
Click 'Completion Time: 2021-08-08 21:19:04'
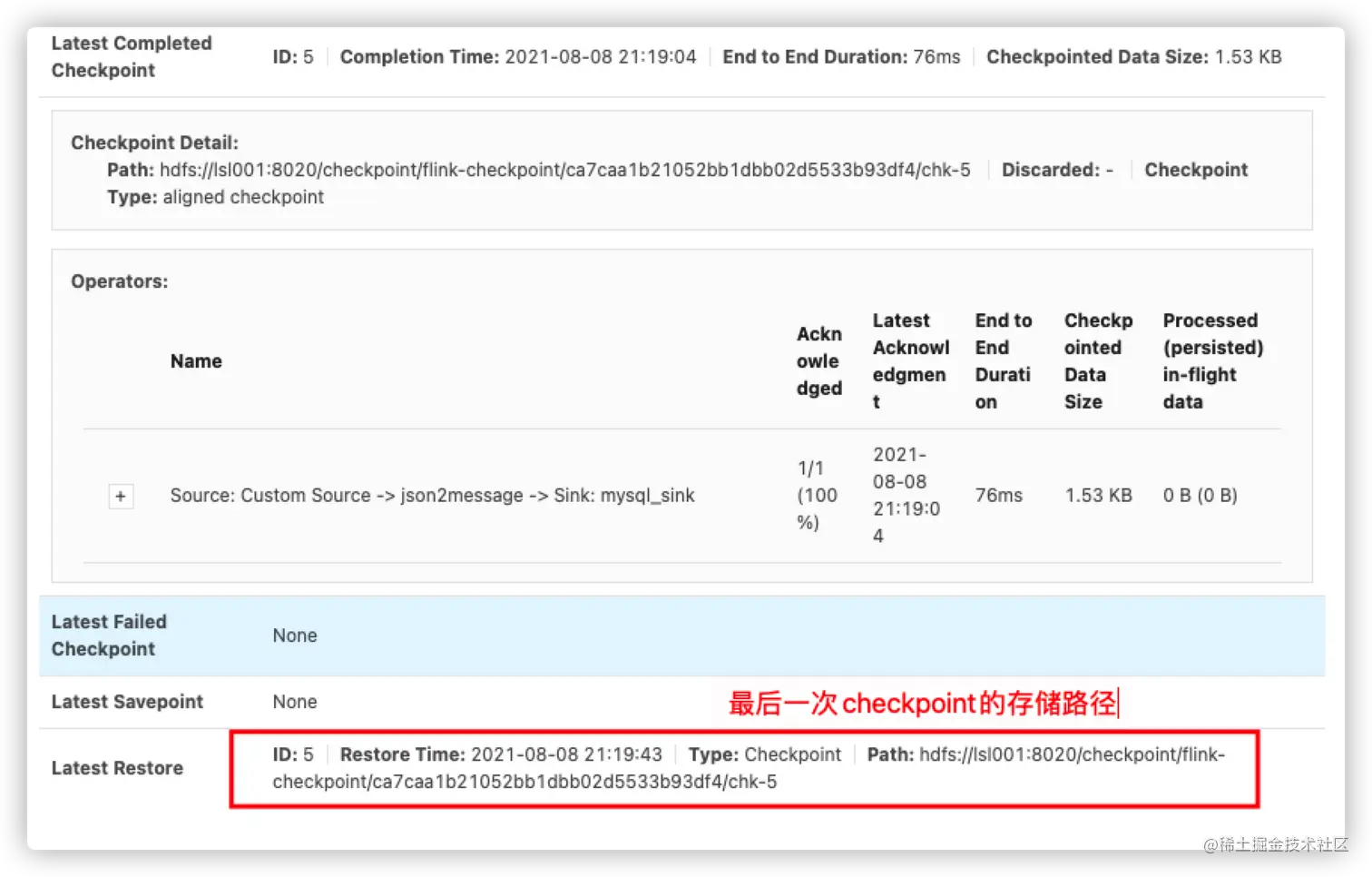click(518, 57)
